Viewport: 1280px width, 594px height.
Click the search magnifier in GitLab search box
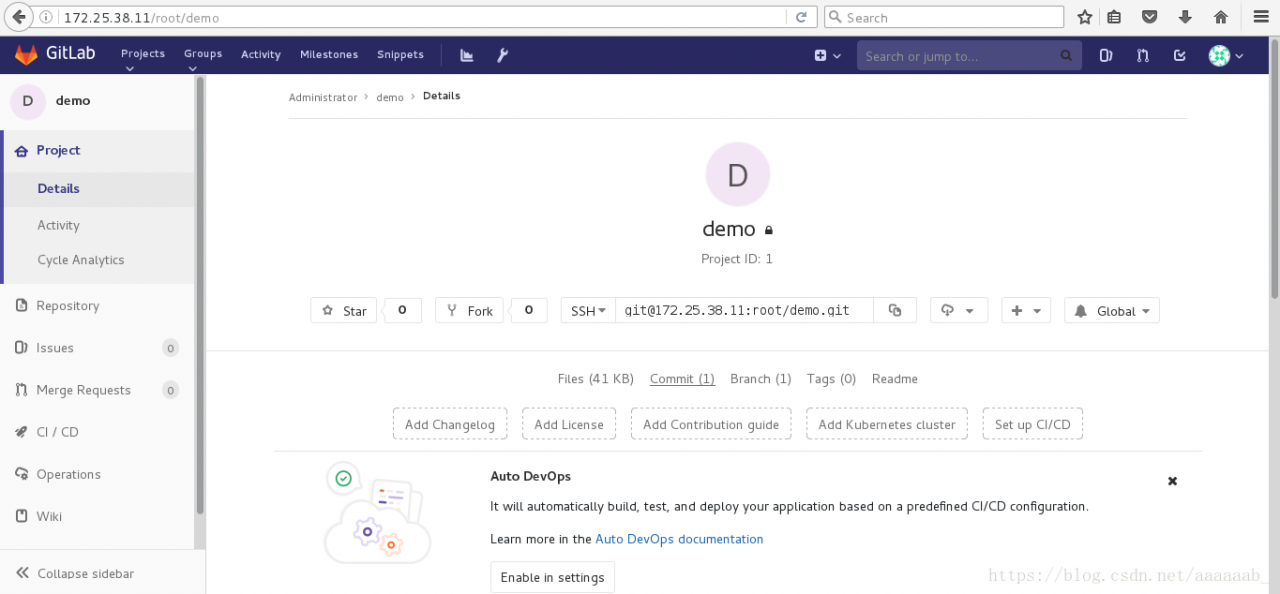1066,56
